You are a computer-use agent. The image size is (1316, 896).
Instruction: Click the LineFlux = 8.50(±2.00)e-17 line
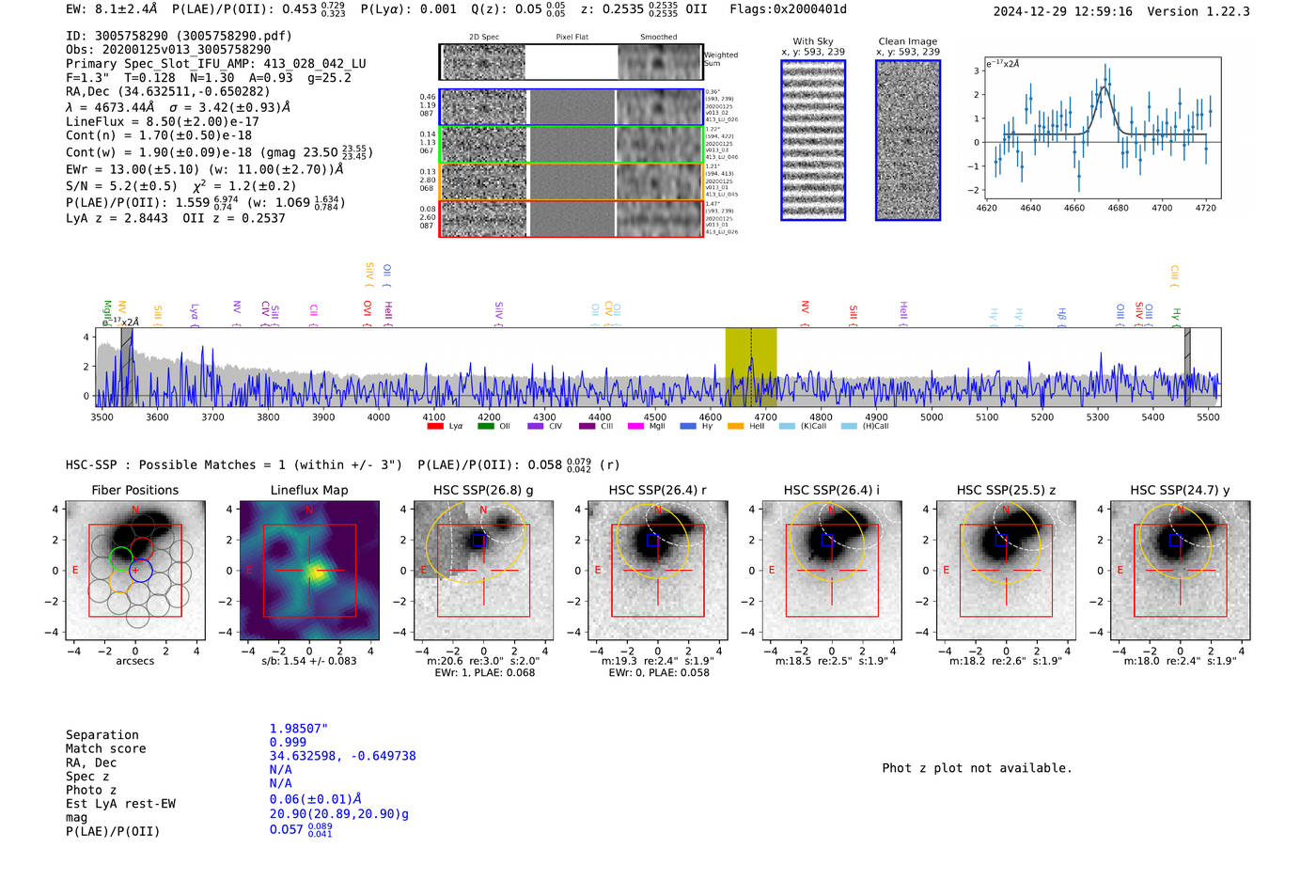click(x=163, y=121)
